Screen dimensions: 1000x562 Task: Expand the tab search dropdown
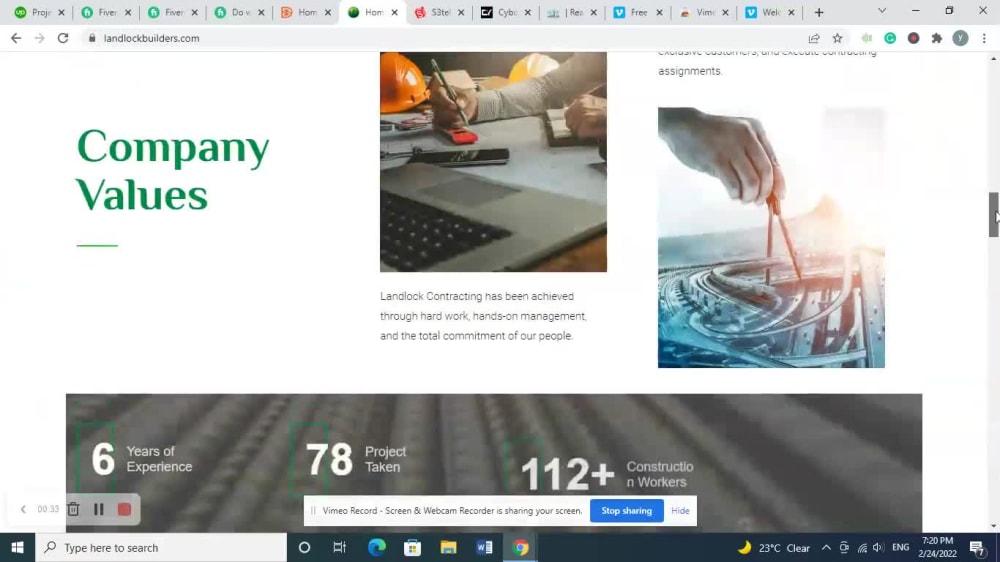point(881,11)
